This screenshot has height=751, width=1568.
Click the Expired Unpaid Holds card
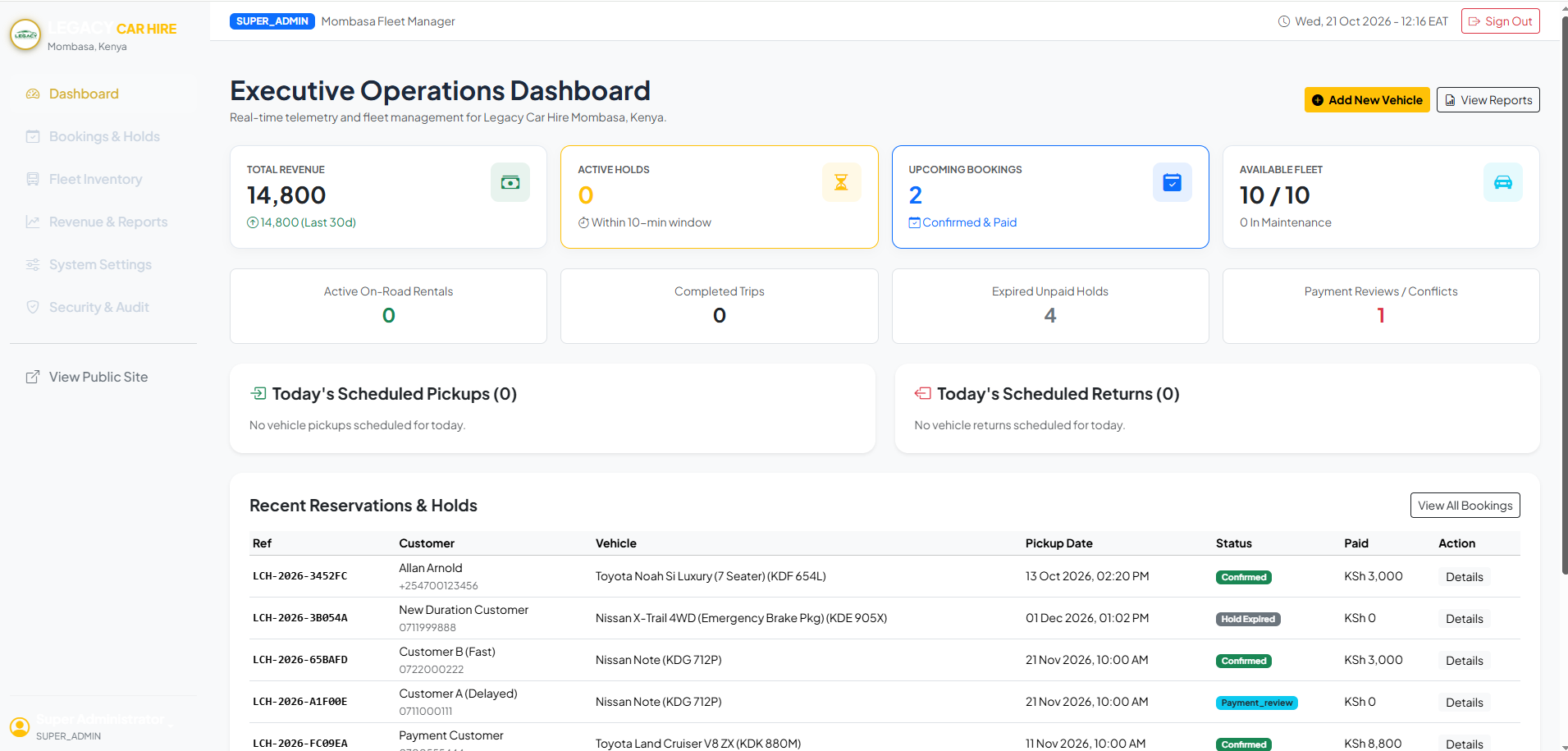(x=1050, y=306)
